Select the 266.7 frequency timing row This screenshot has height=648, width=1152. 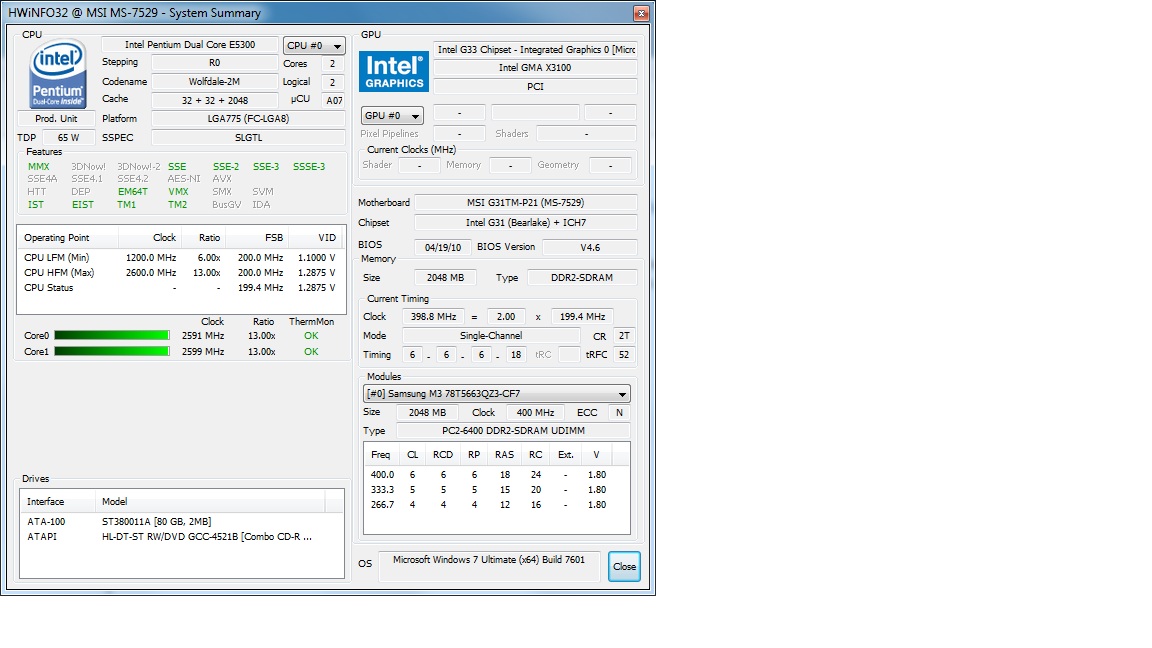(497, 505)
